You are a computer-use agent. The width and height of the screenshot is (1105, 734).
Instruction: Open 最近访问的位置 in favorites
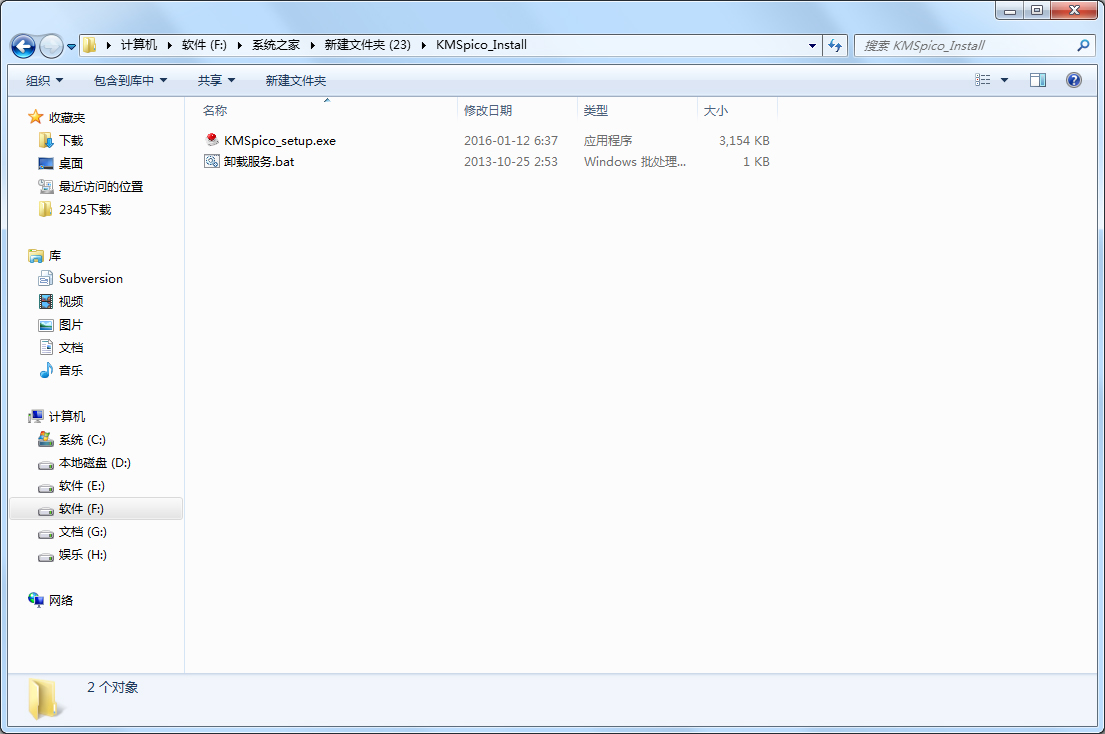coord(101,187)
